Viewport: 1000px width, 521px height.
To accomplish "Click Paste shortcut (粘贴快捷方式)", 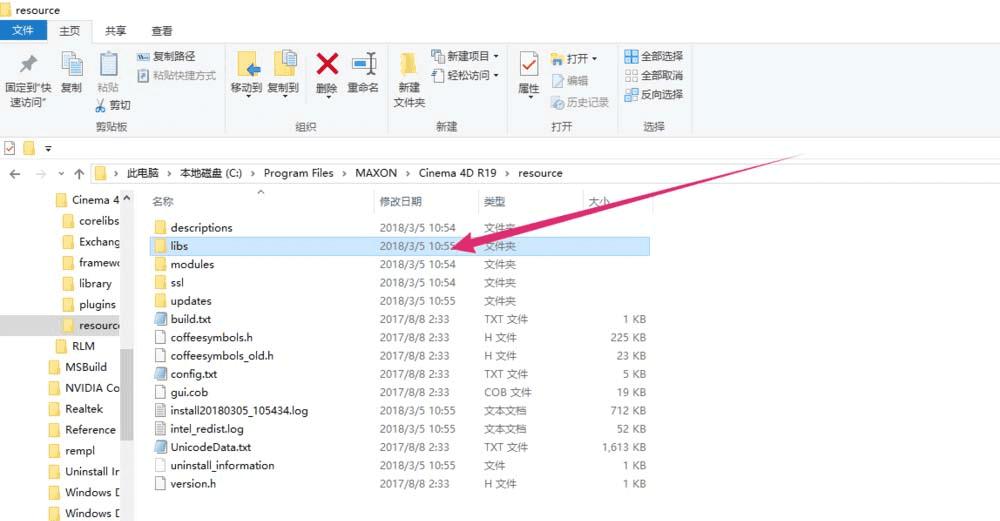I will pyautogui.click(x=177, y=75).
